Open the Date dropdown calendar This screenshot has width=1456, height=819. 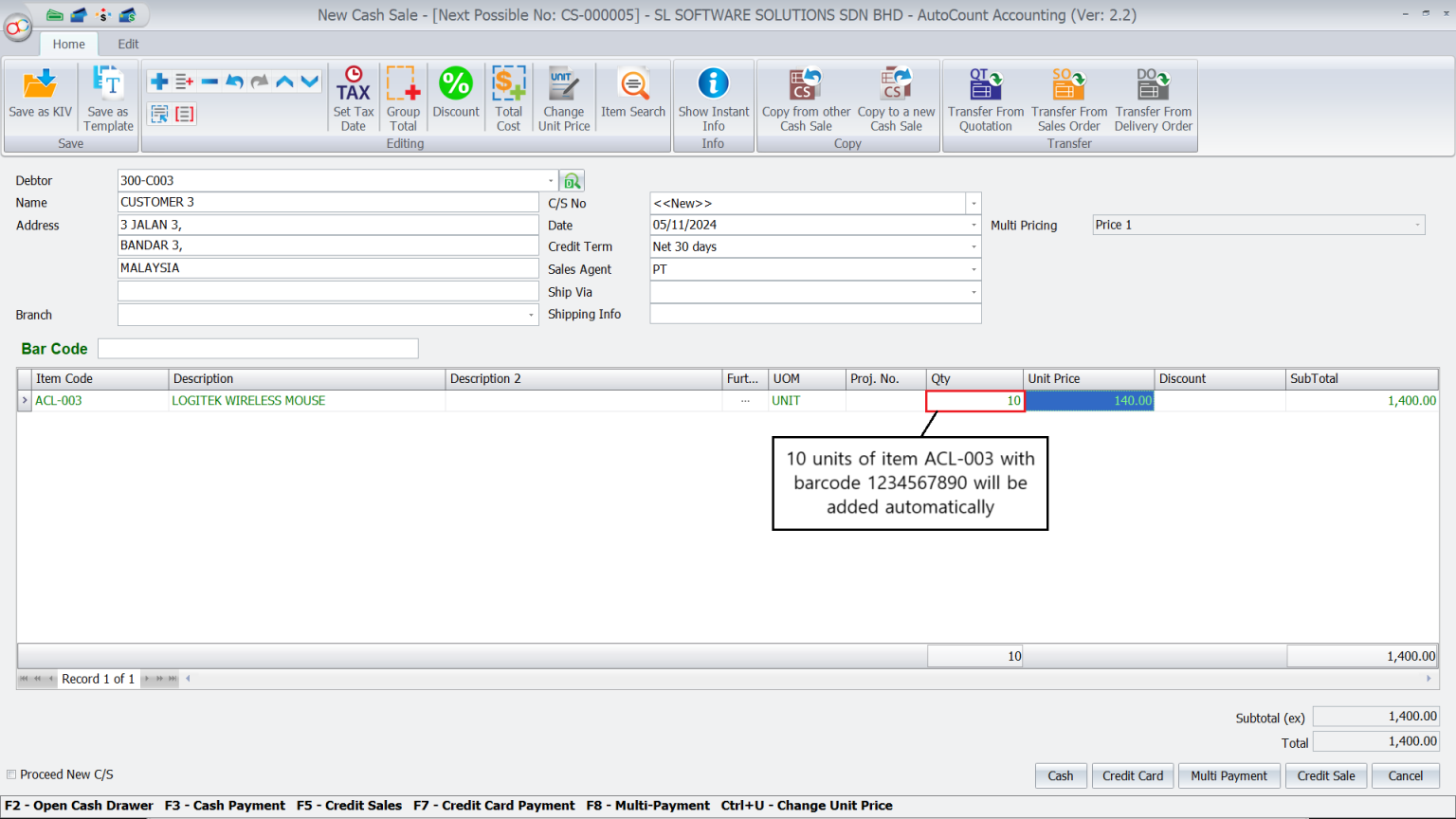[x=974, y=225]
